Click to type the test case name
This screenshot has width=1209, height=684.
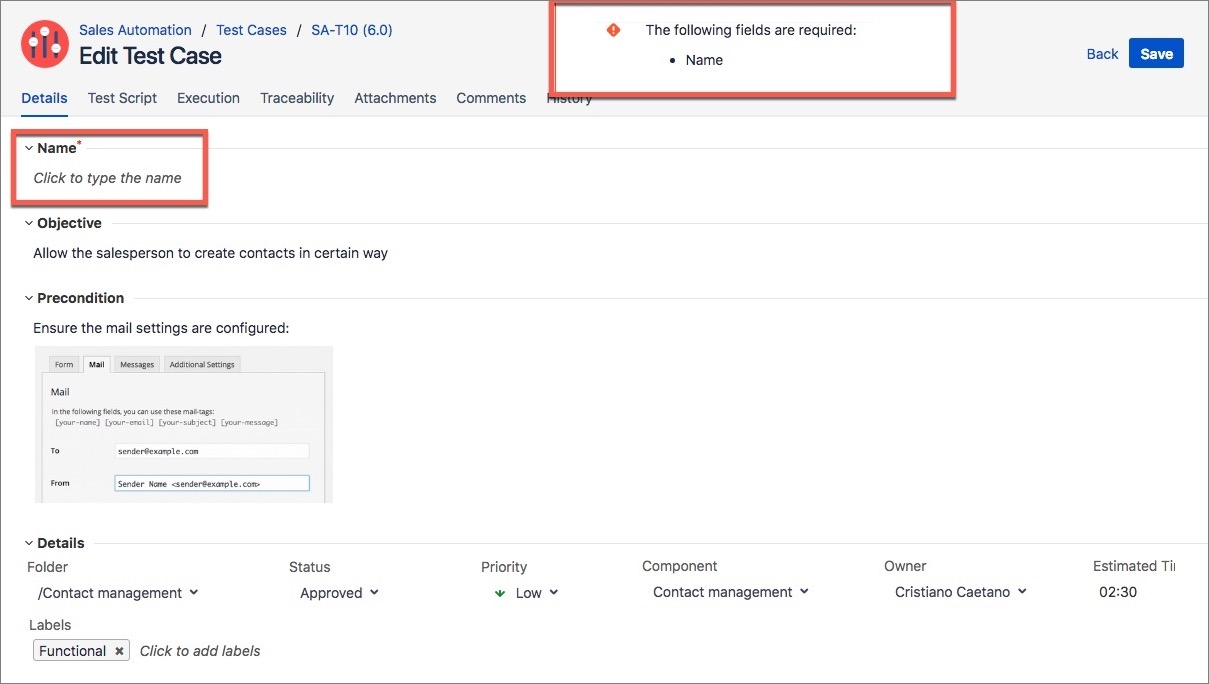point(108,178)
